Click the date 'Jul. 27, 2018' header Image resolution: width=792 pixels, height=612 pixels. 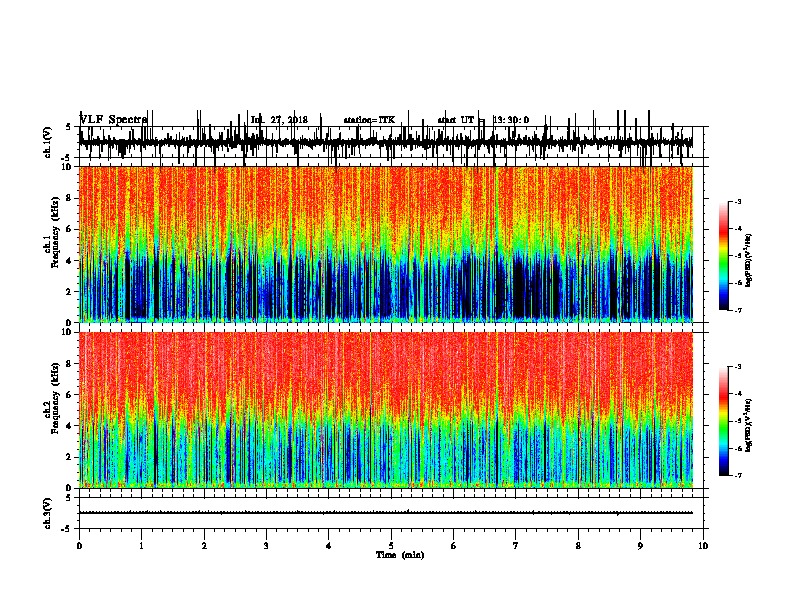coord(279,120)
